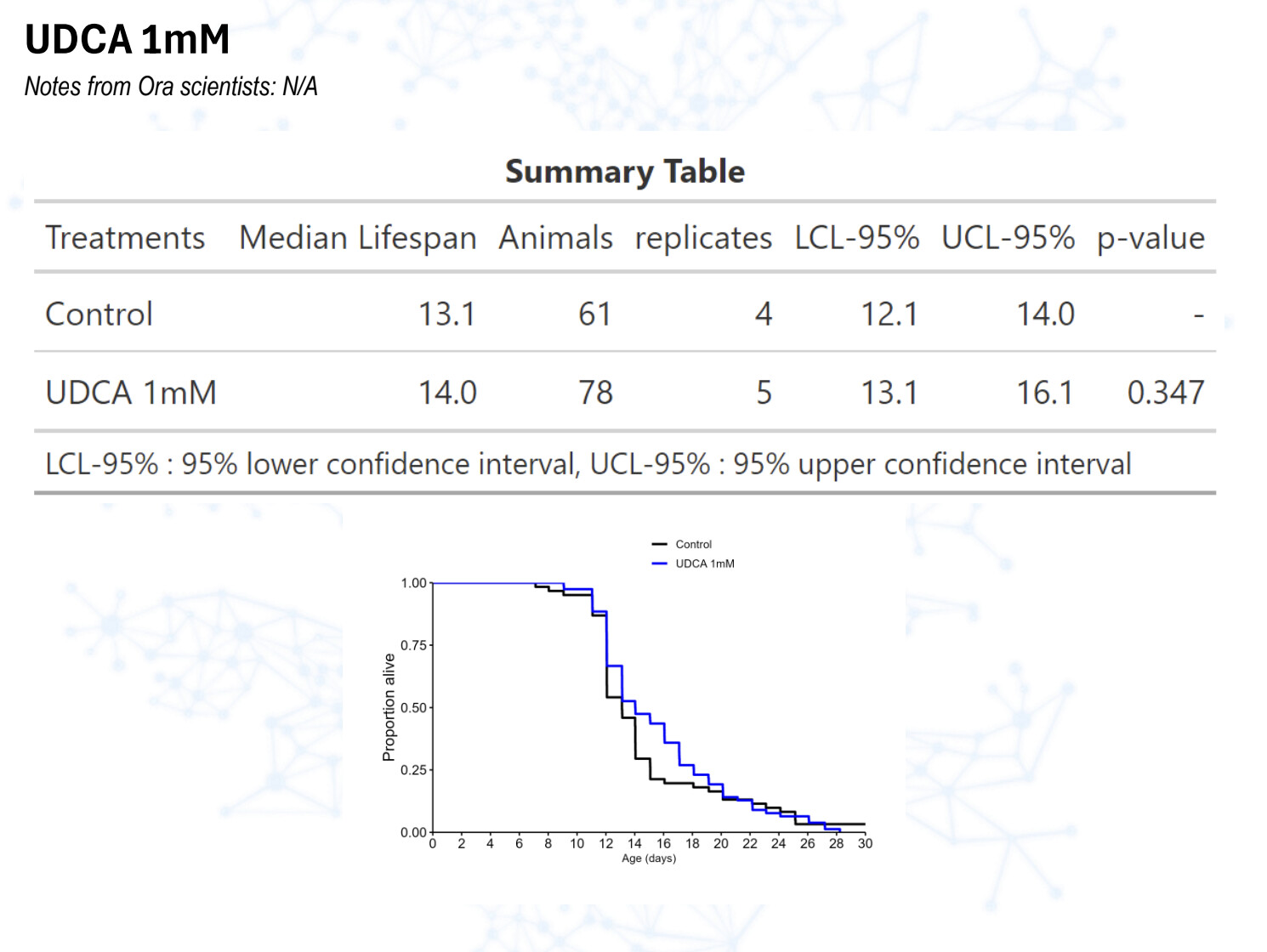Click the replicates column header

pos(703,238)
